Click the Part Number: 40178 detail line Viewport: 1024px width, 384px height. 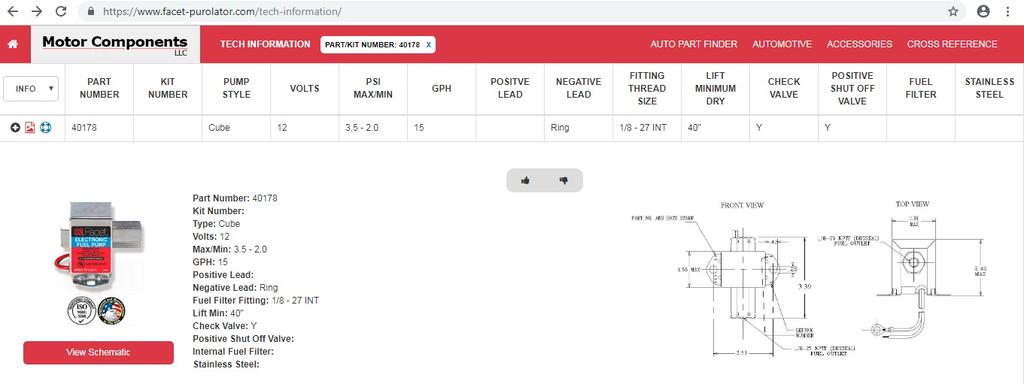234,198
